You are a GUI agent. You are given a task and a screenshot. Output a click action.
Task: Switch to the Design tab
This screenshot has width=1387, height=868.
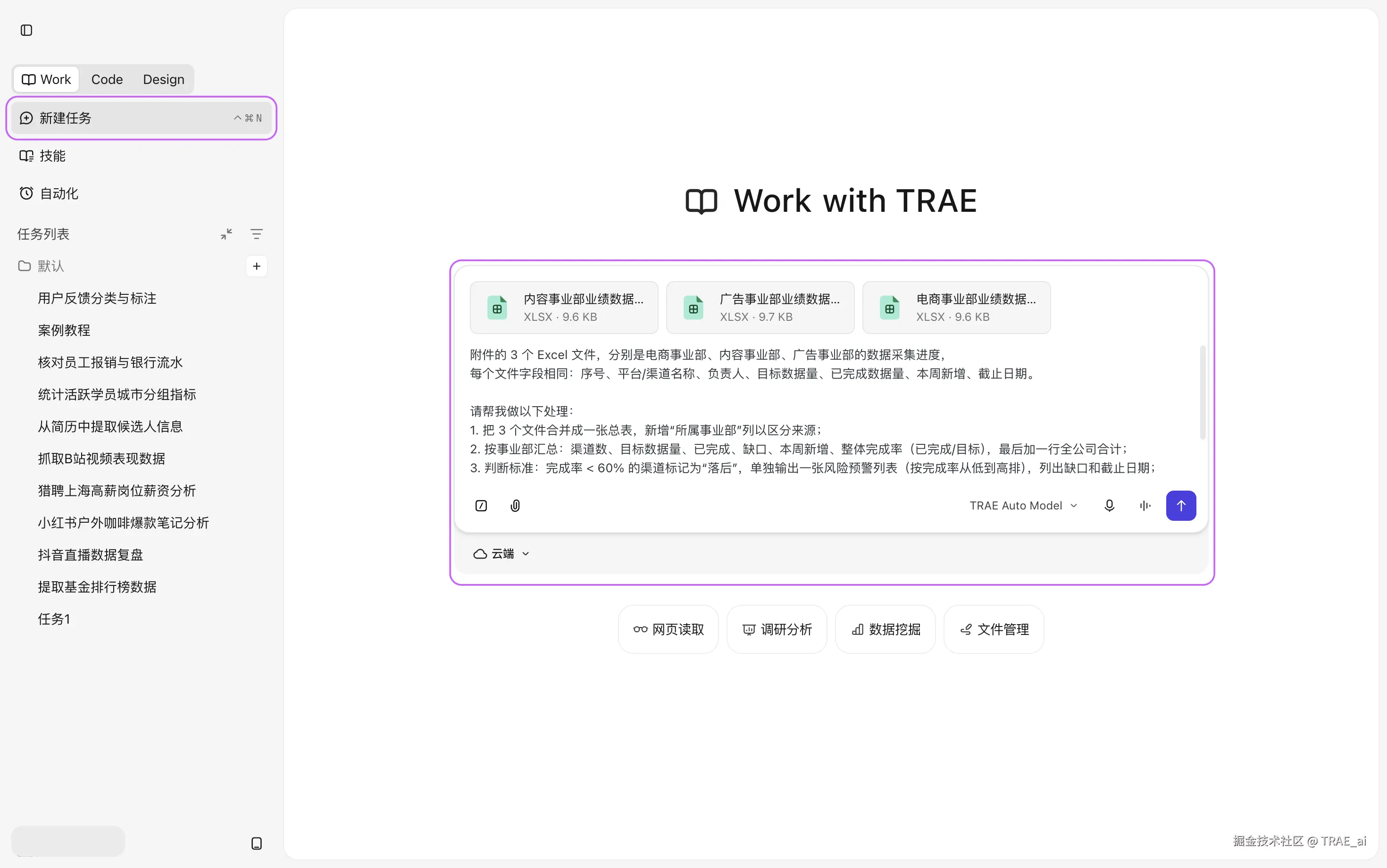point(164,79)
